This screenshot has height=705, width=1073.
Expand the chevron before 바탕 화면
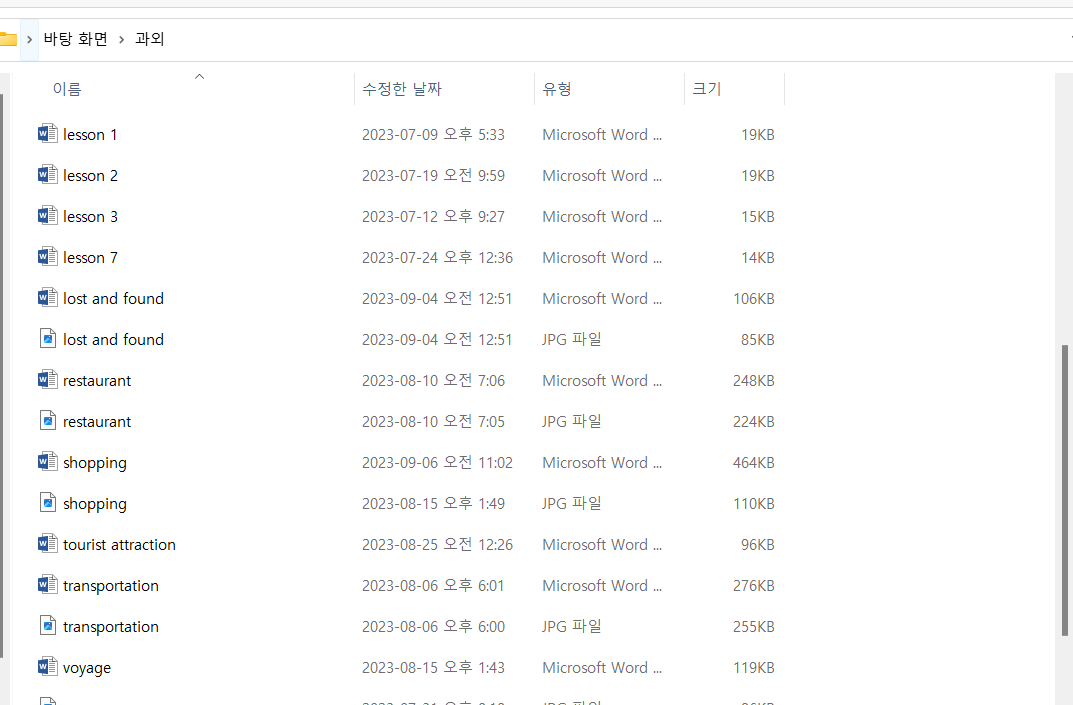pyautogui.click(x=29, y=40)
